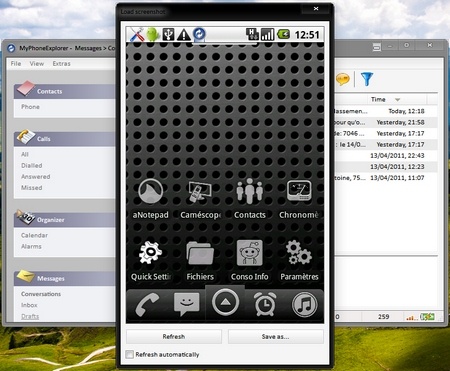450x371 pixels.
Task: Open the Extras menu
Action: click(61, 63)
